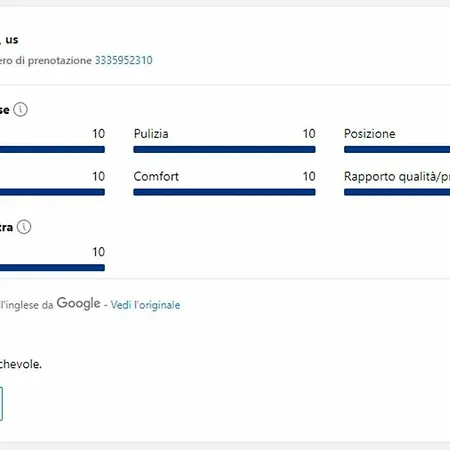Click the Posizione score bar
Screen dimensions: 450x450
tap(397, 149)
